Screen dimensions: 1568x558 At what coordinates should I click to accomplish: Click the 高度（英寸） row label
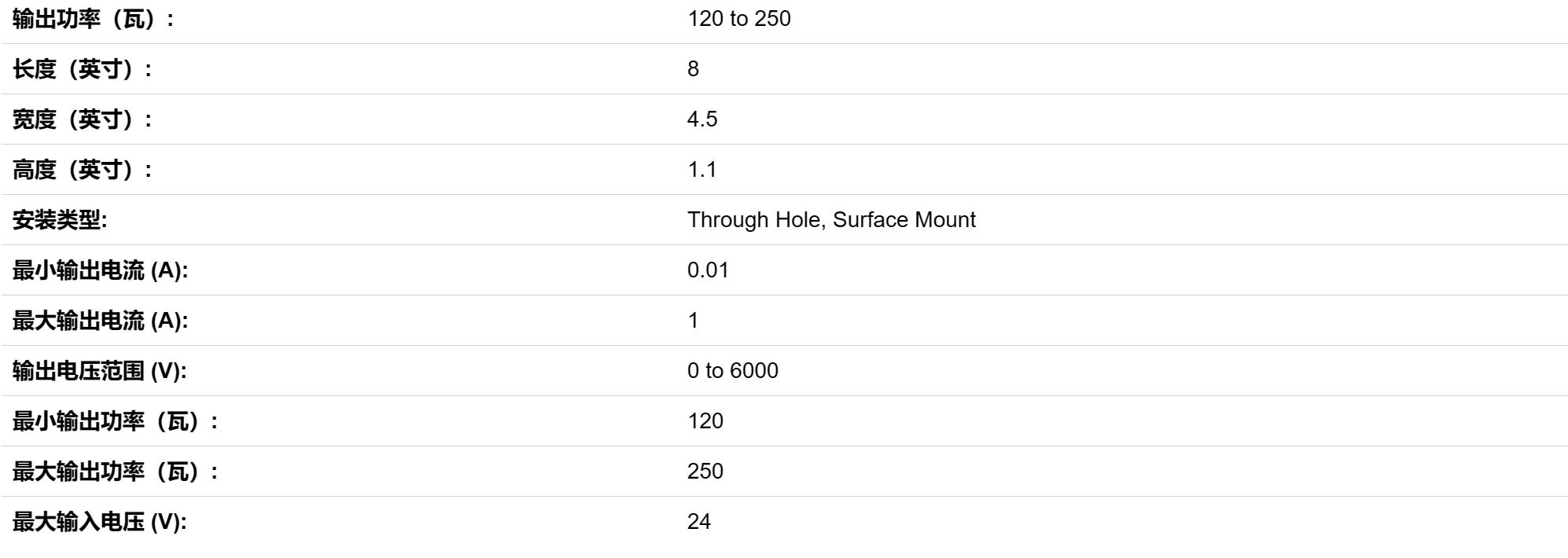(83, 170)
